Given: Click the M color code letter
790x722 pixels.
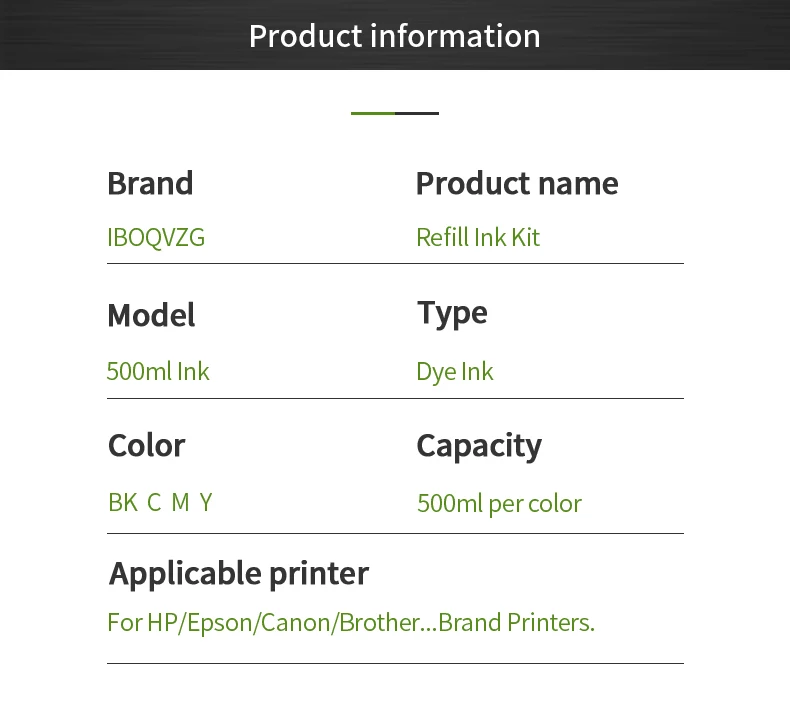Looking at the screenshot, I should pyautogui.click(x=180, y=503).
